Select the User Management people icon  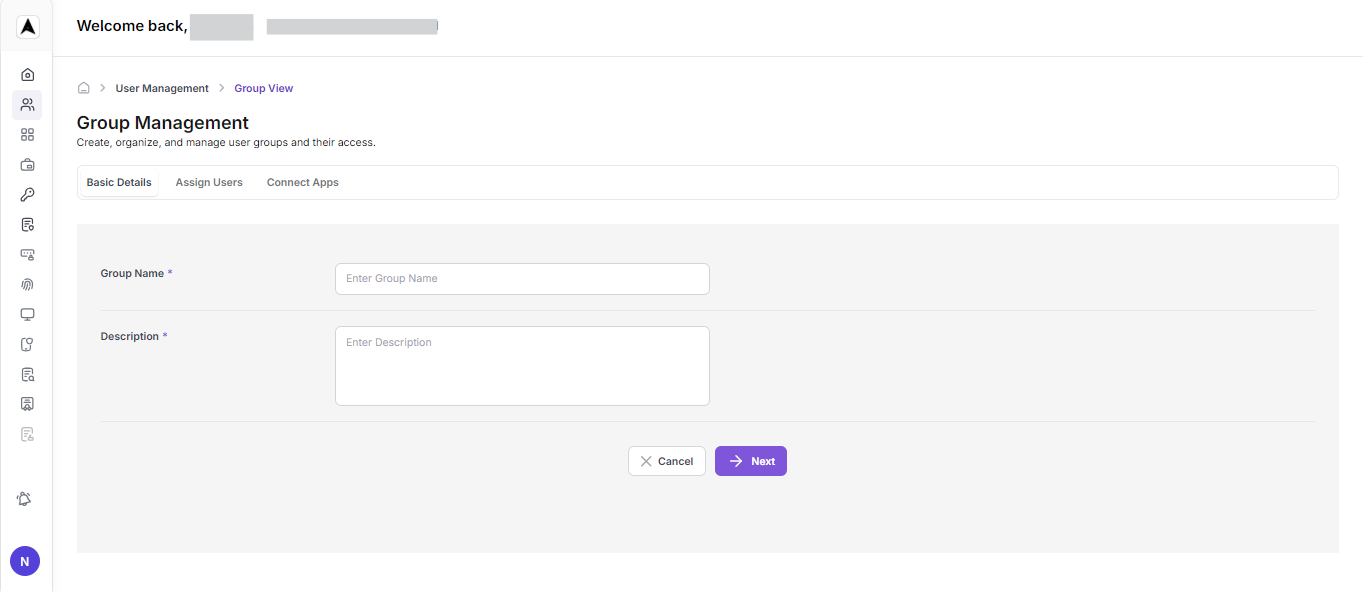pos(27,104)
